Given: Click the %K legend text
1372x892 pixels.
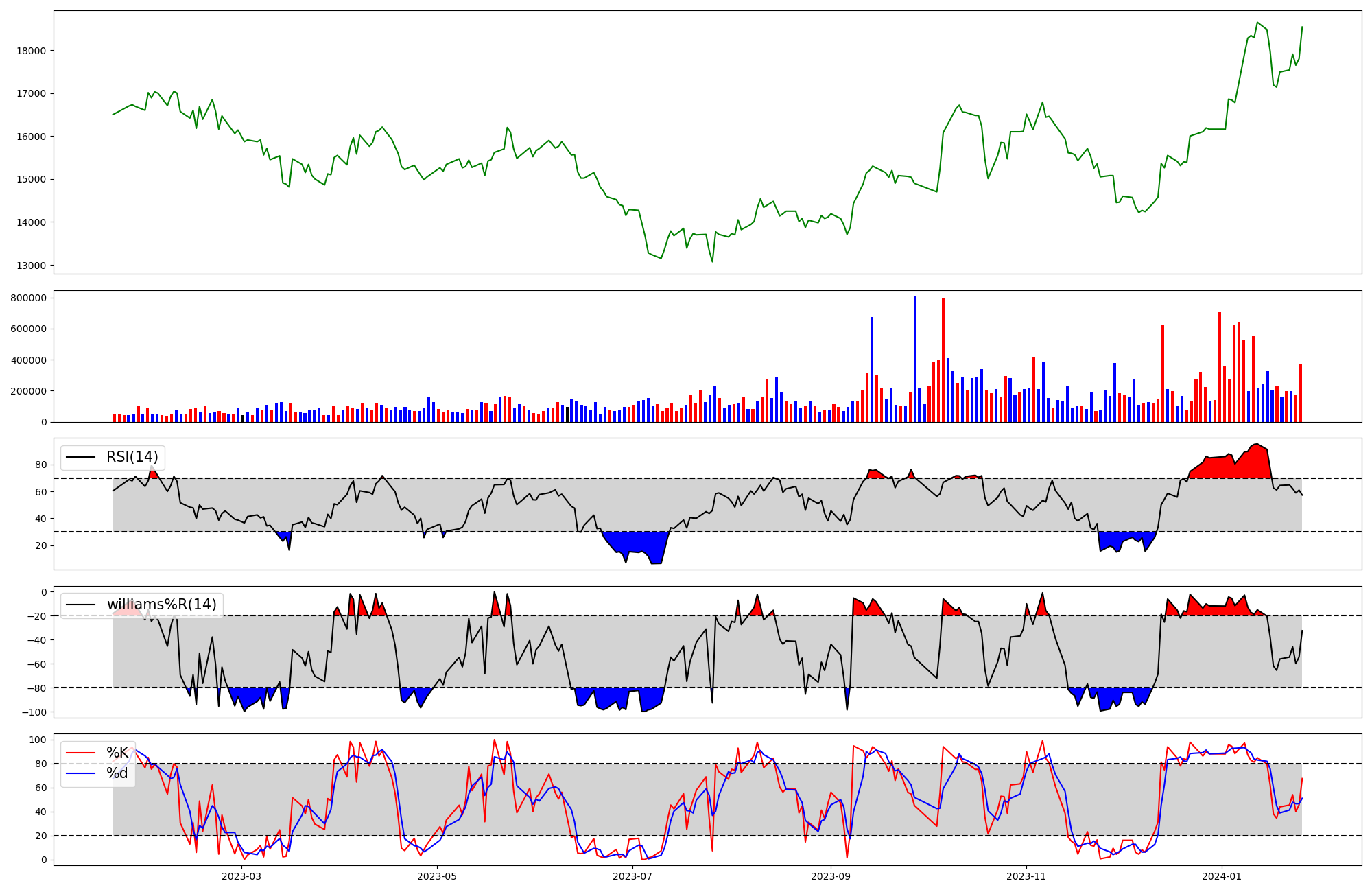Looking at the screenshot, I should [117, 753].
